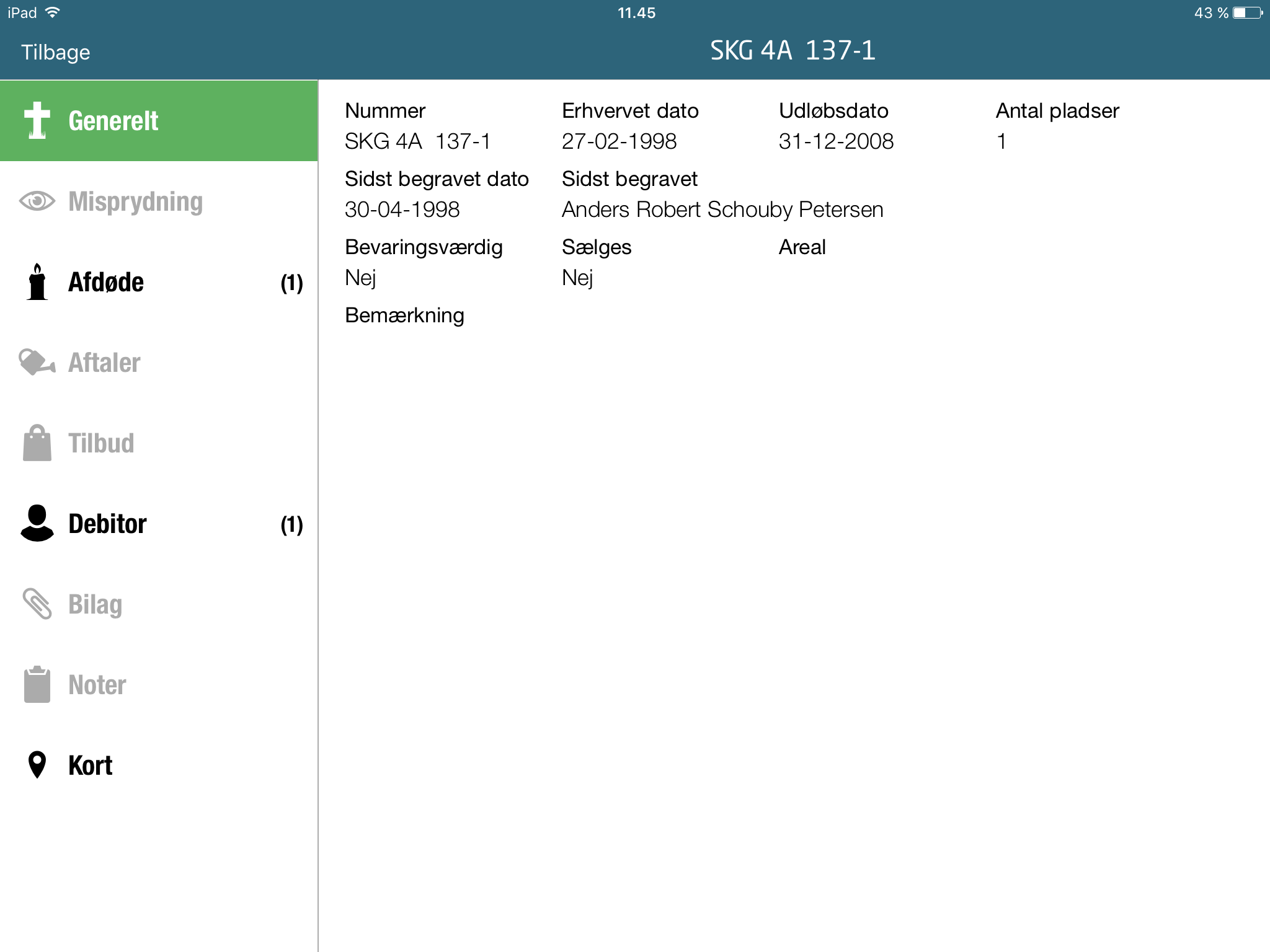Tap the Bilag paperclip icon
Image resolution: width=1270 pixels, height=952 pixels.
coord(37,604)
